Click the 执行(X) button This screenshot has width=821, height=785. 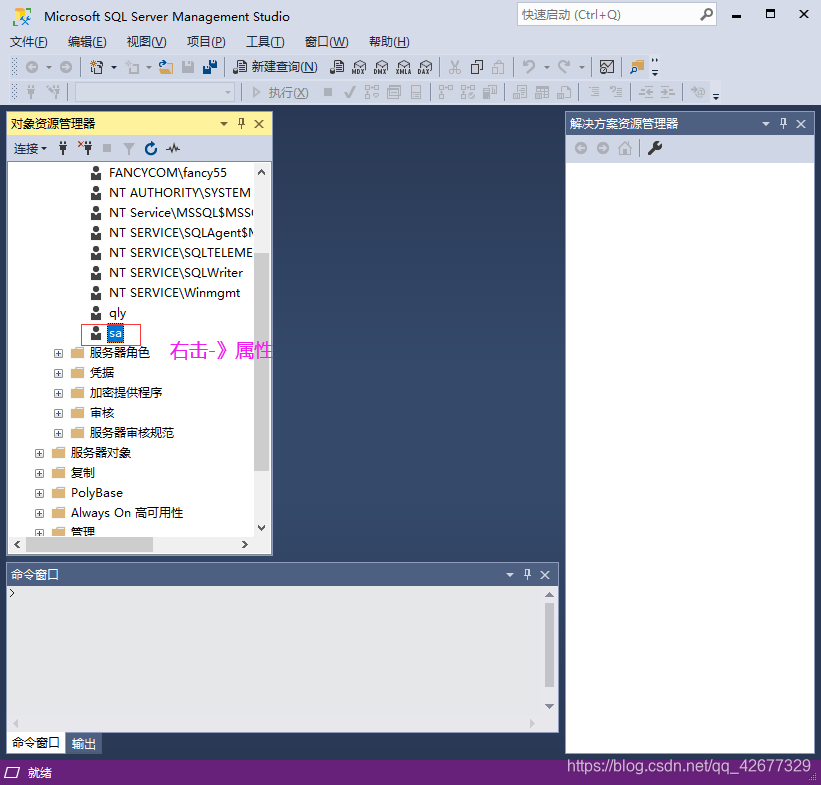click(x=281, y=93)
